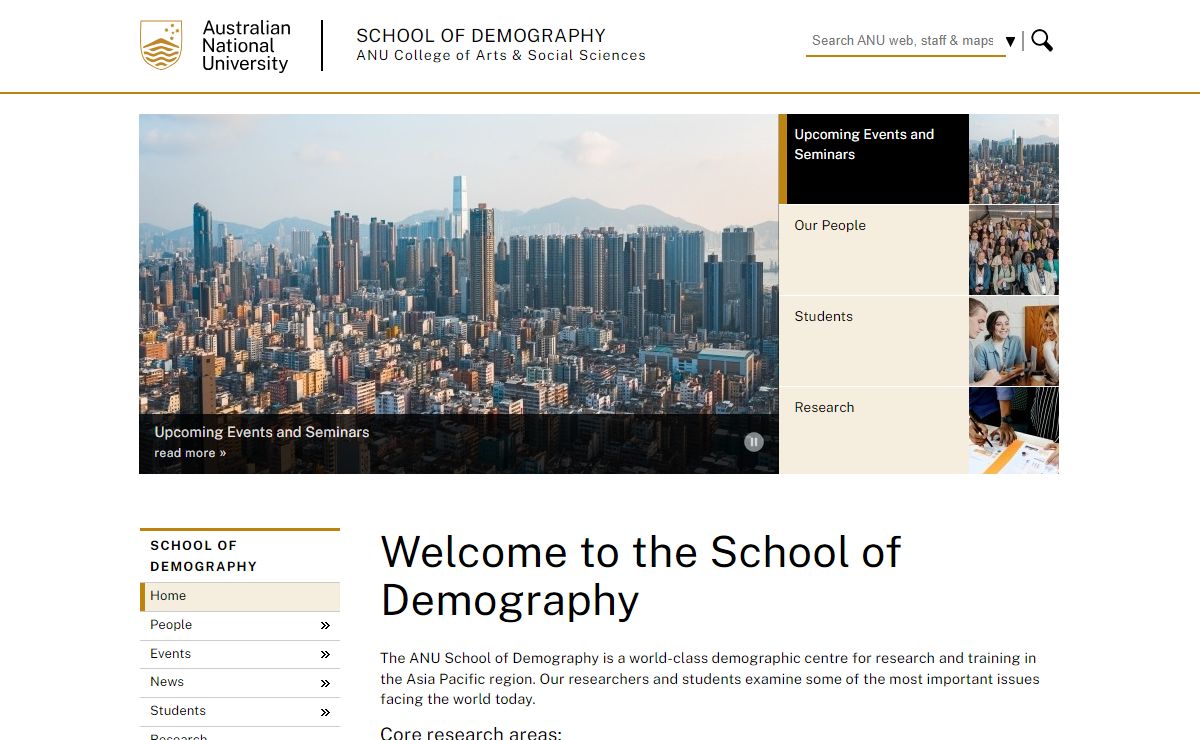Select the Research slide tab

click(874, 430)
